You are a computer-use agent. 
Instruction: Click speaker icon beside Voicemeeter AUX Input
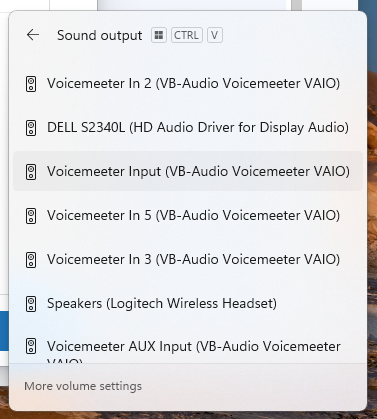coord(31,346)
